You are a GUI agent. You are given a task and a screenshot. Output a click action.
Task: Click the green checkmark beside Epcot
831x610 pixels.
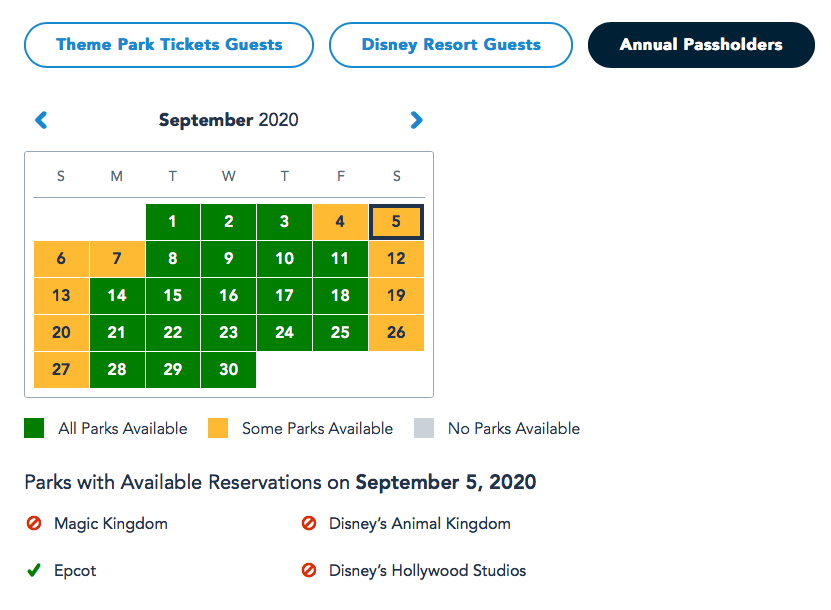(34, 571)
